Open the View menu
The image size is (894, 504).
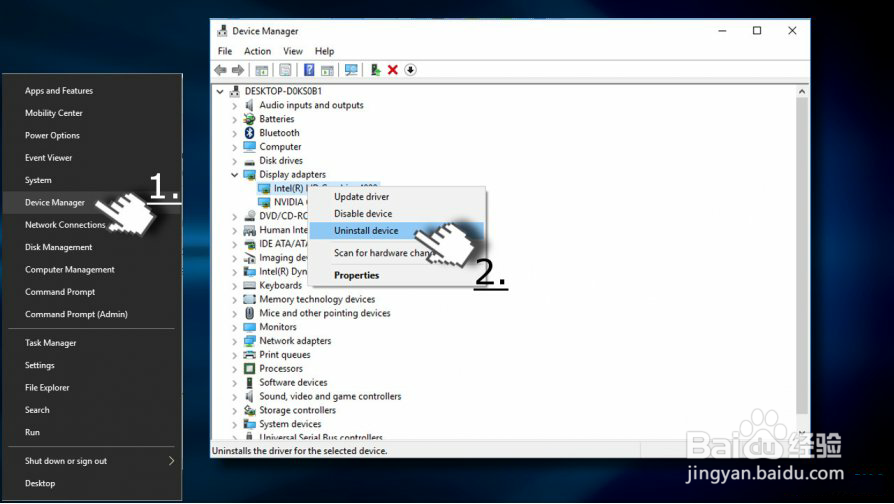292,51
